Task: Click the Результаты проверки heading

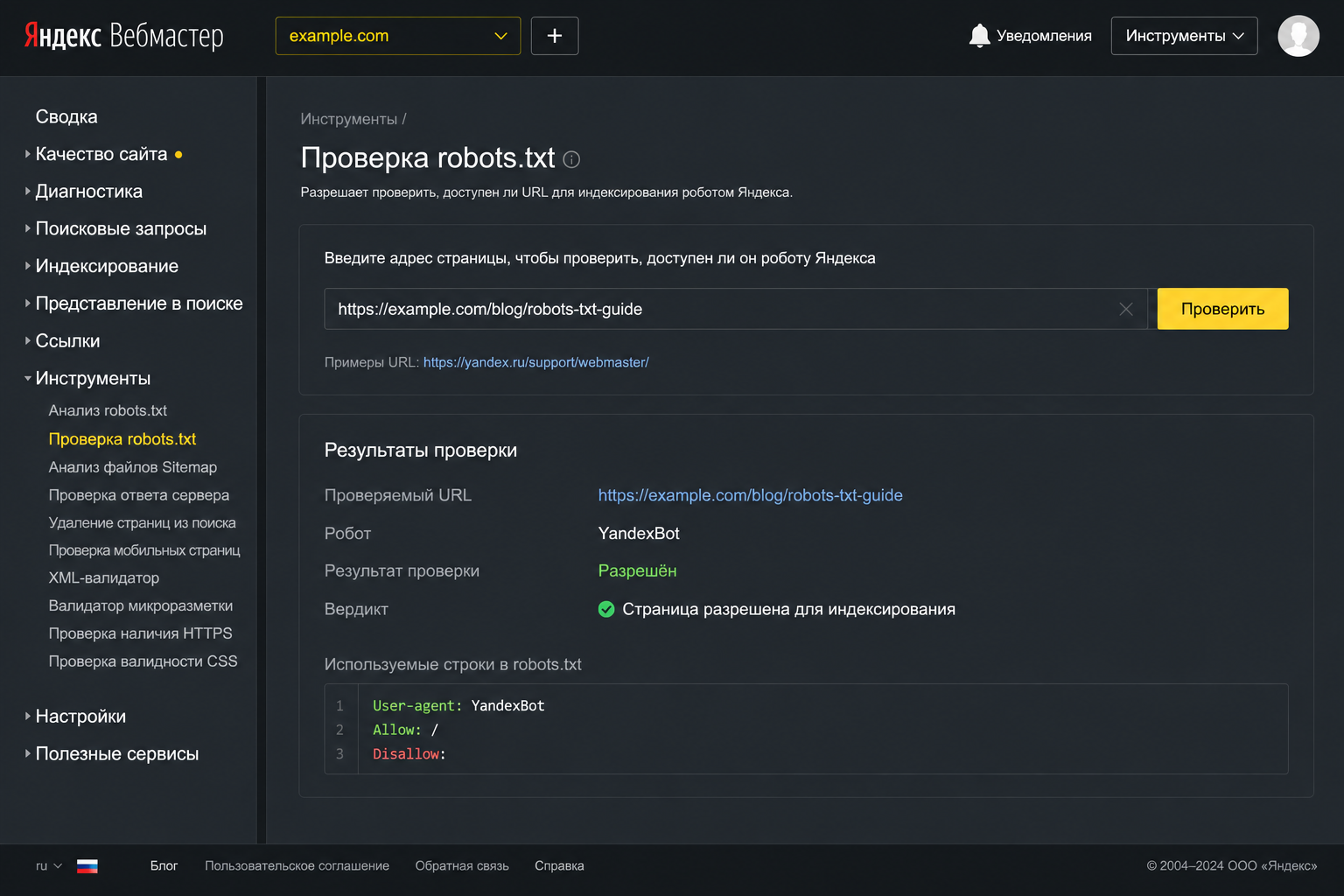Action: (421, 451)
